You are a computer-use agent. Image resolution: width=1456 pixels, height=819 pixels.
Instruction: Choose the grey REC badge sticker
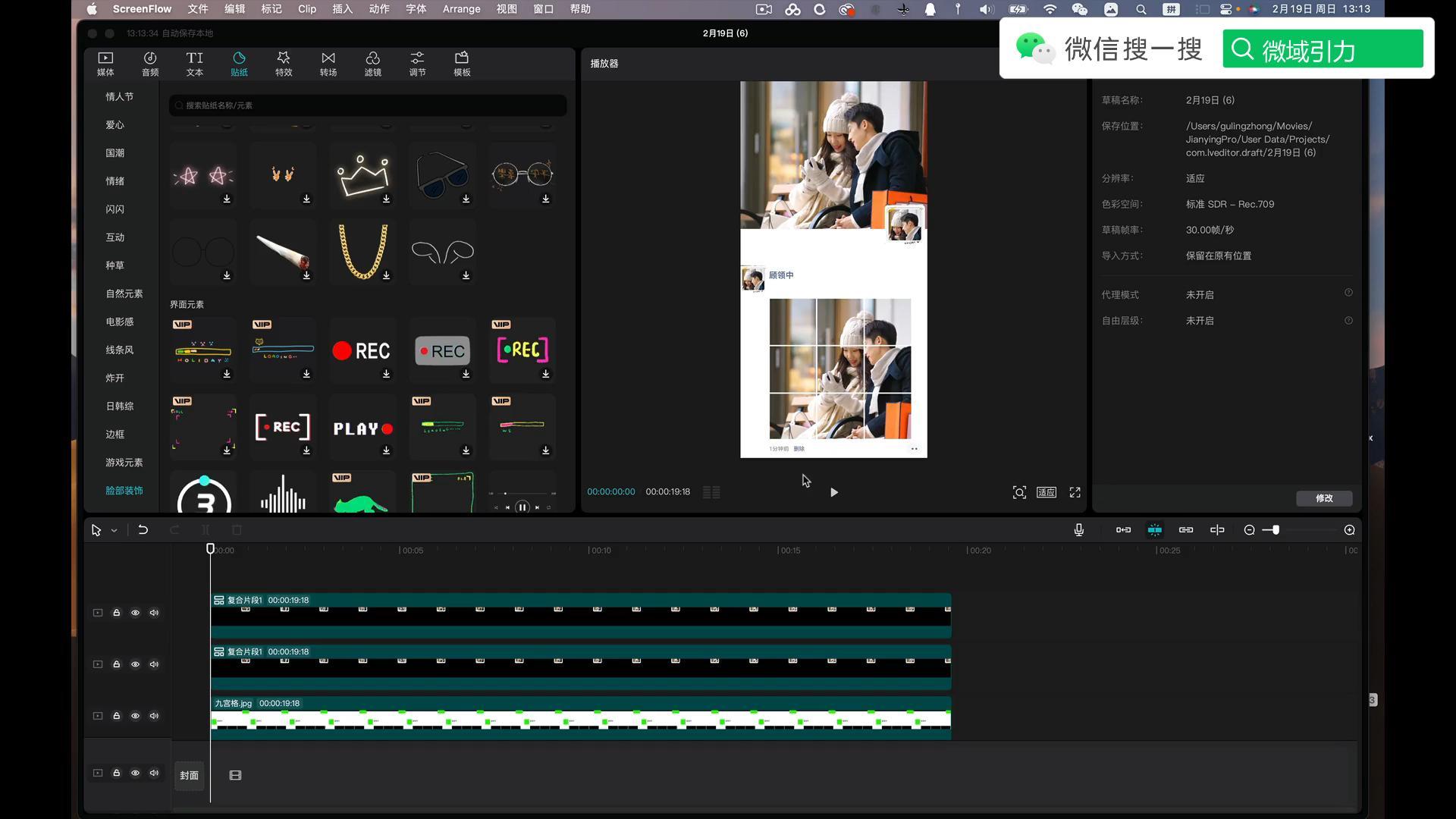443,350
